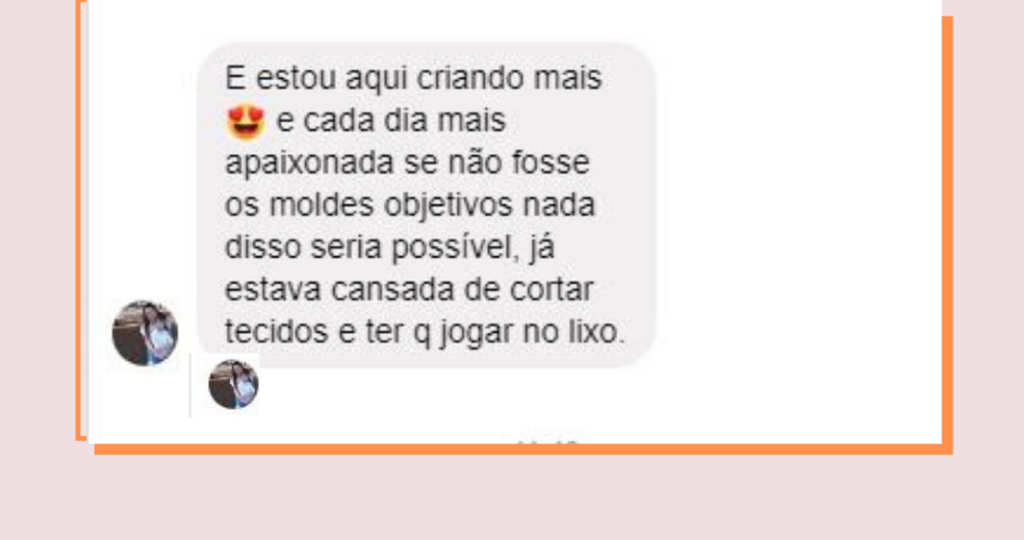Click the text 'estava cansada de cortar'
Screen dimensions: 1024x540
409,289
